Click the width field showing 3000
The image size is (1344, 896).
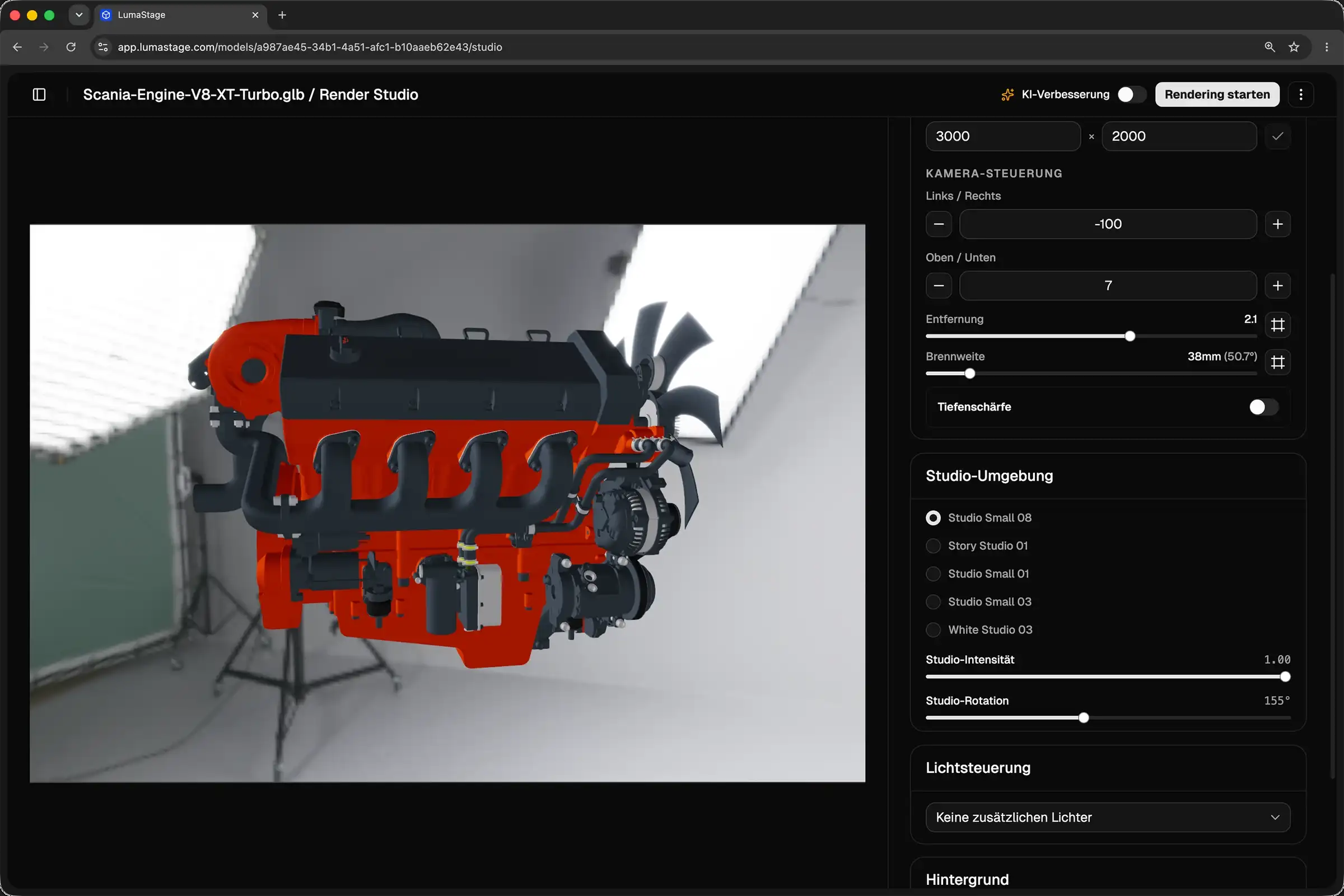[1003, 136]
